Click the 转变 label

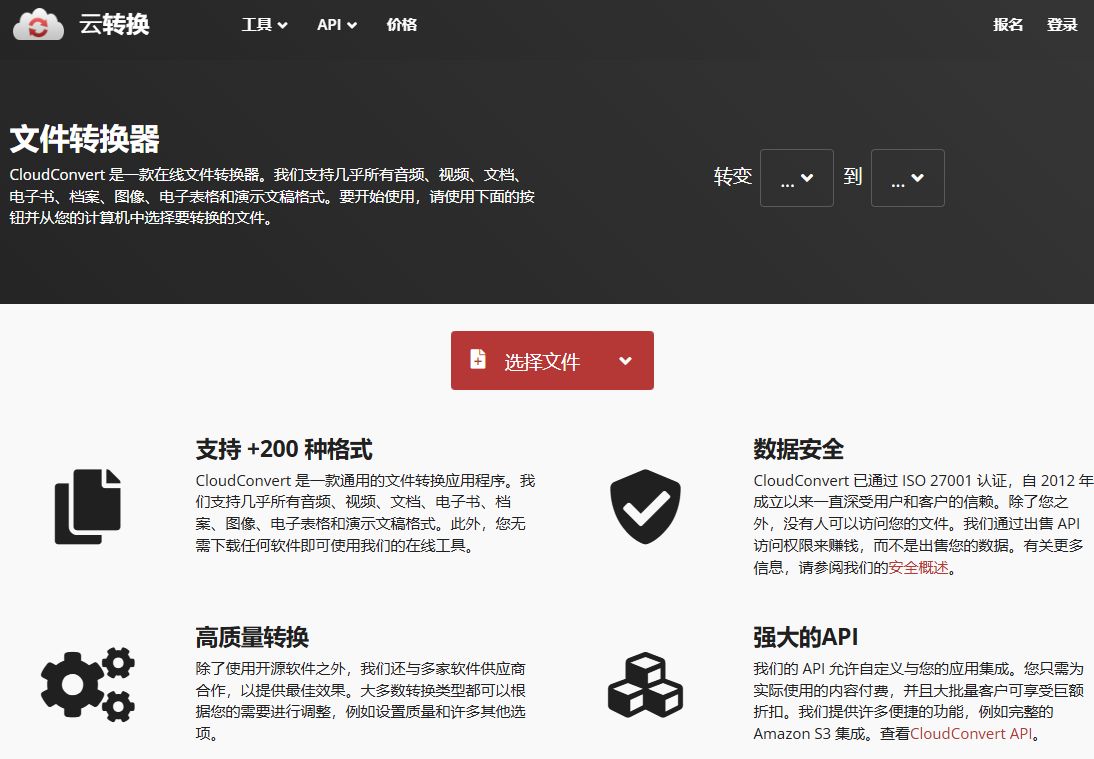(x=733, y=176)
